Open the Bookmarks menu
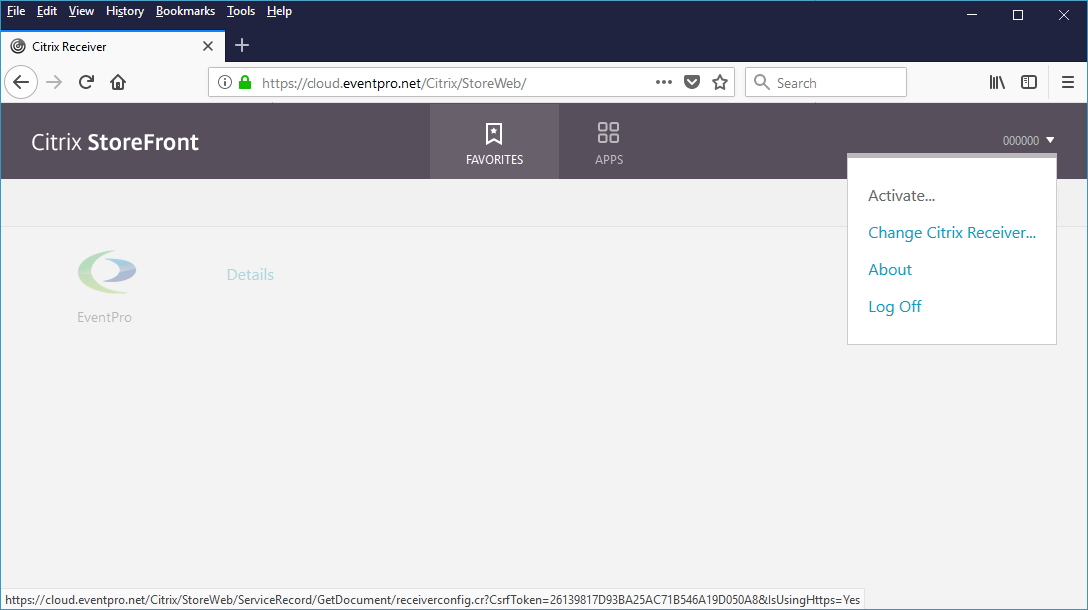Viewport: 1088px width, 610px height. click(185, 11)
